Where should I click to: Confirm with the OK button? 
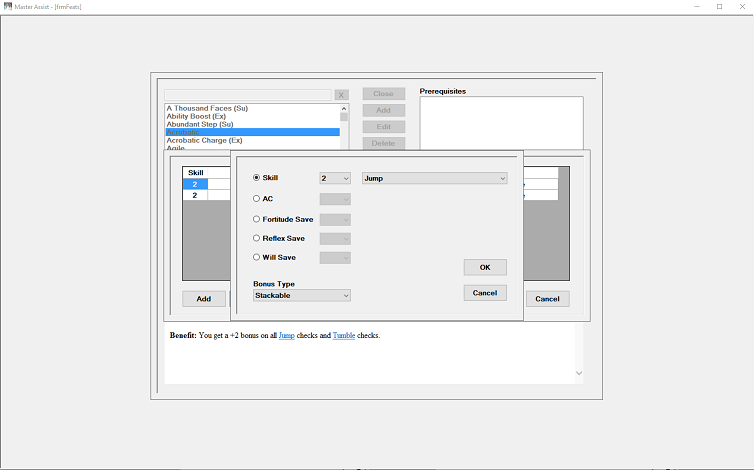tap(485, 267)
